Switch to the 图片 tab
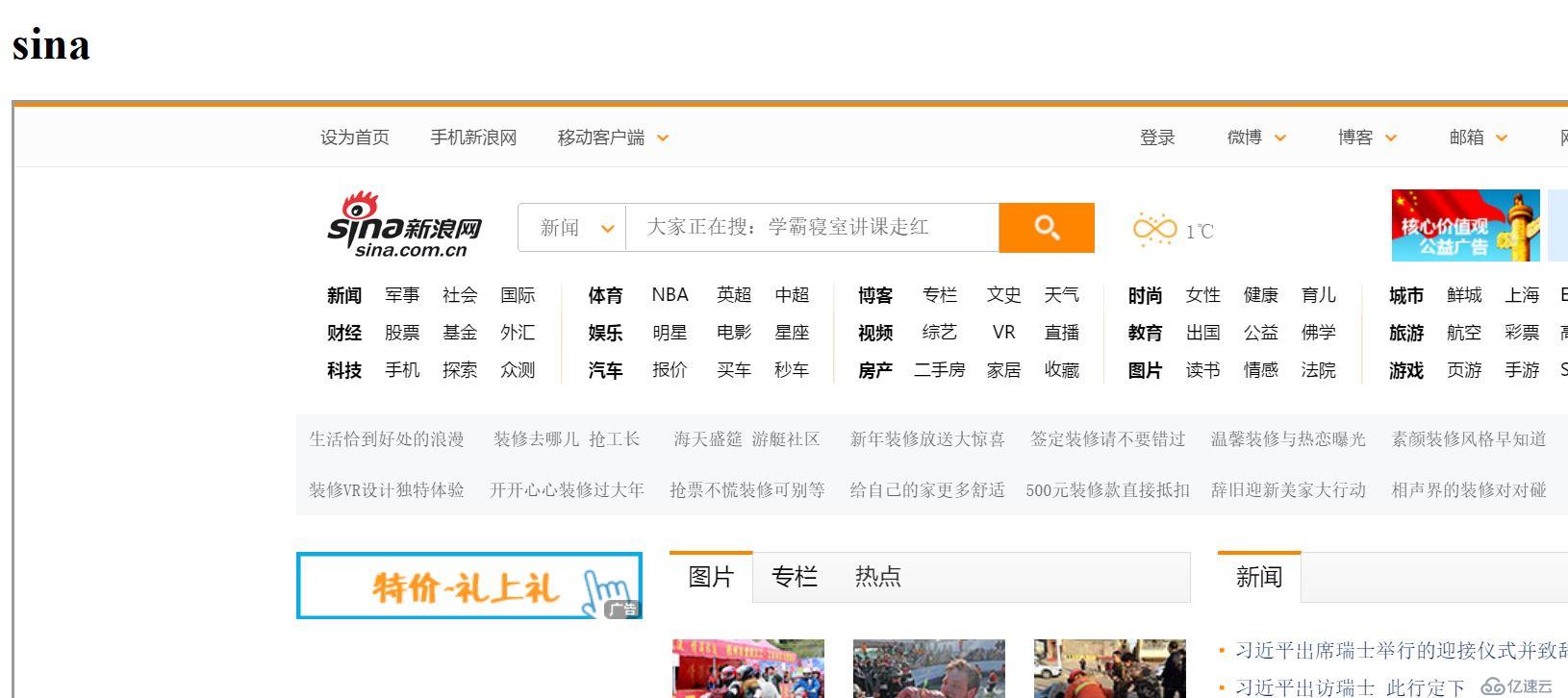The width and height of the screenshot is (1568, 698). point(711,577)
